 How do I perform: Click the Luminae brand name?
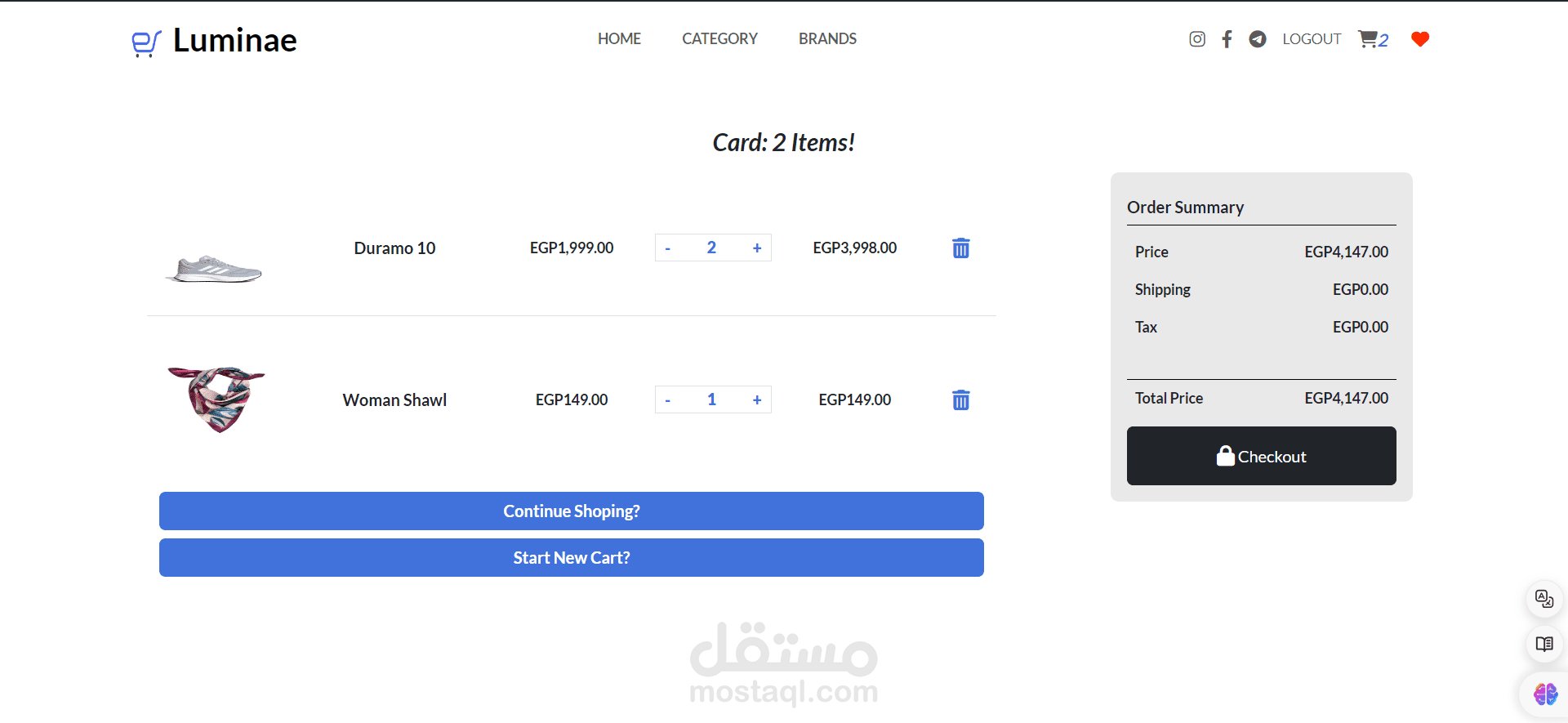(235, 40)
